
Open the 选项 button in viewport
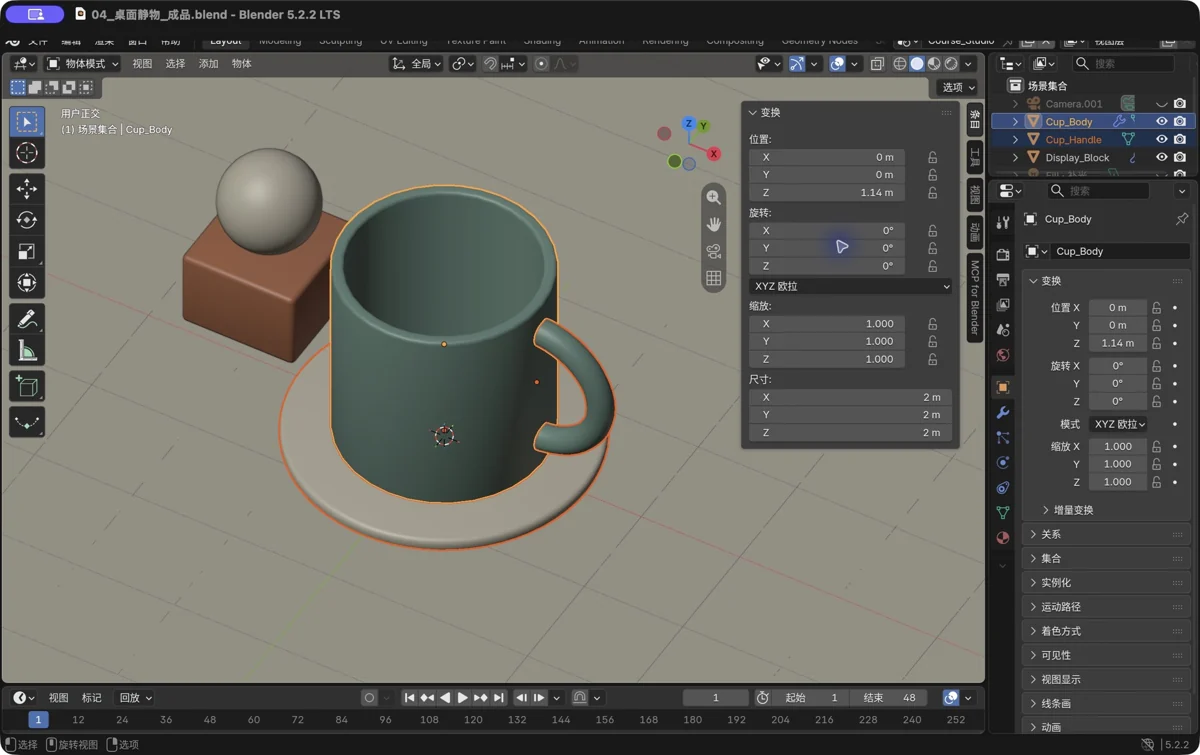point(958,87)
